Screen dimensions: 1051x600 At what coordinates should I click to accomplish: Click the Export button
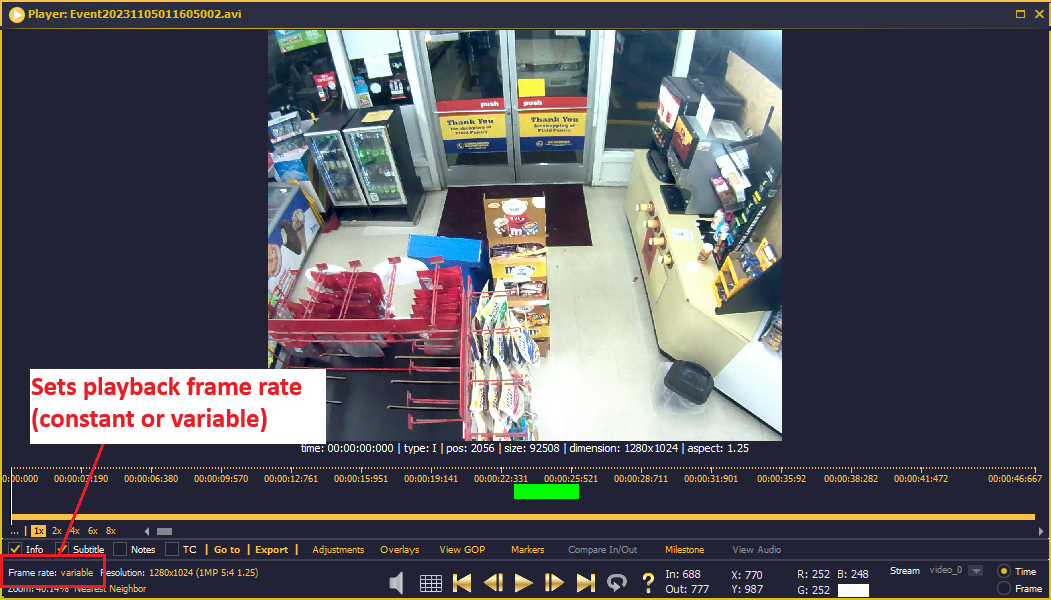272,549
